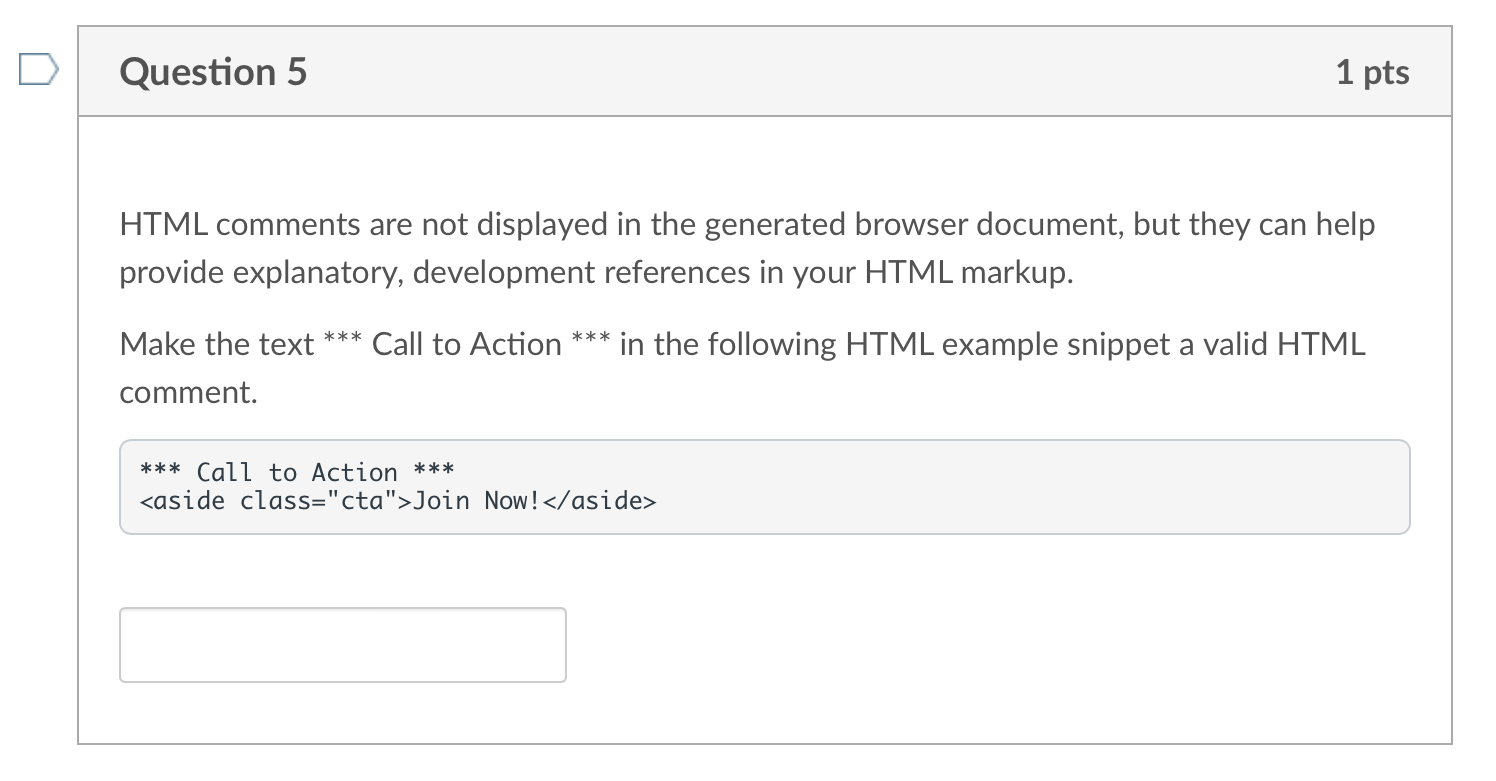
Task: Click inside the empty answer box
Action: tap(342, 645)
